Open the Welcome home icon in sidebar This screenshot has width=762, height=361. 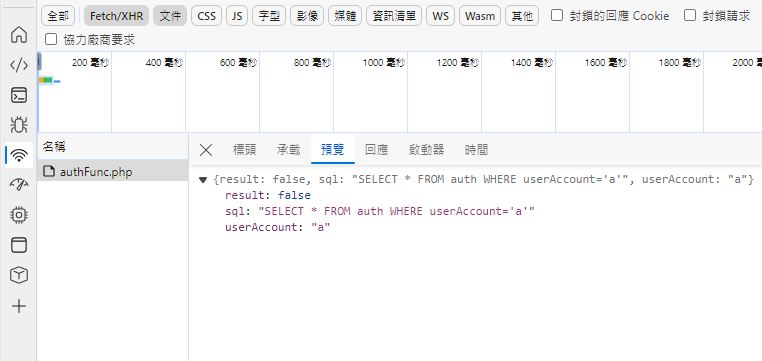[18, 34]
